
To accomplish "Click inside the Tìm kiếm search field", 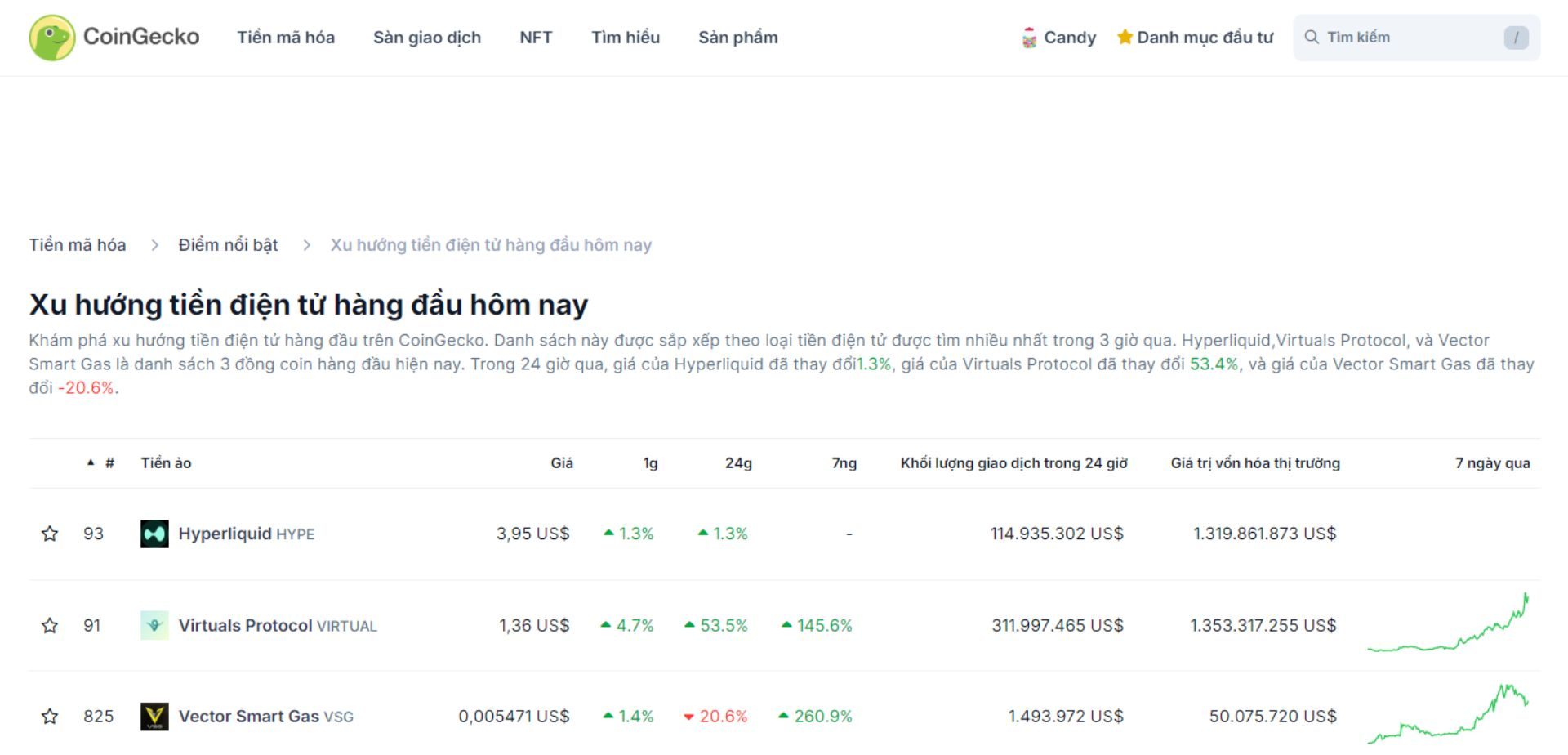I will tap(1388, 37).
